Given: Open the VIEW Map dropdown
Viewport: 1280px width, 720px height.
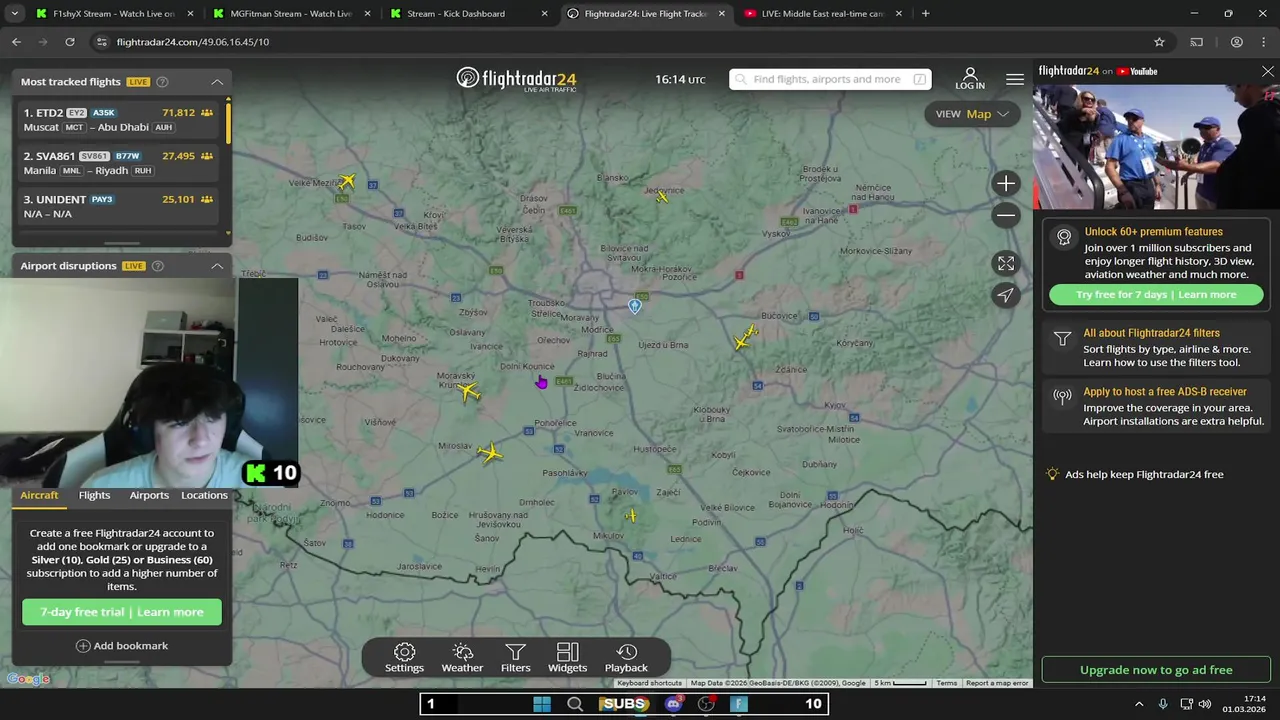Looking at the screenshot, I should (x=972, y=114).
